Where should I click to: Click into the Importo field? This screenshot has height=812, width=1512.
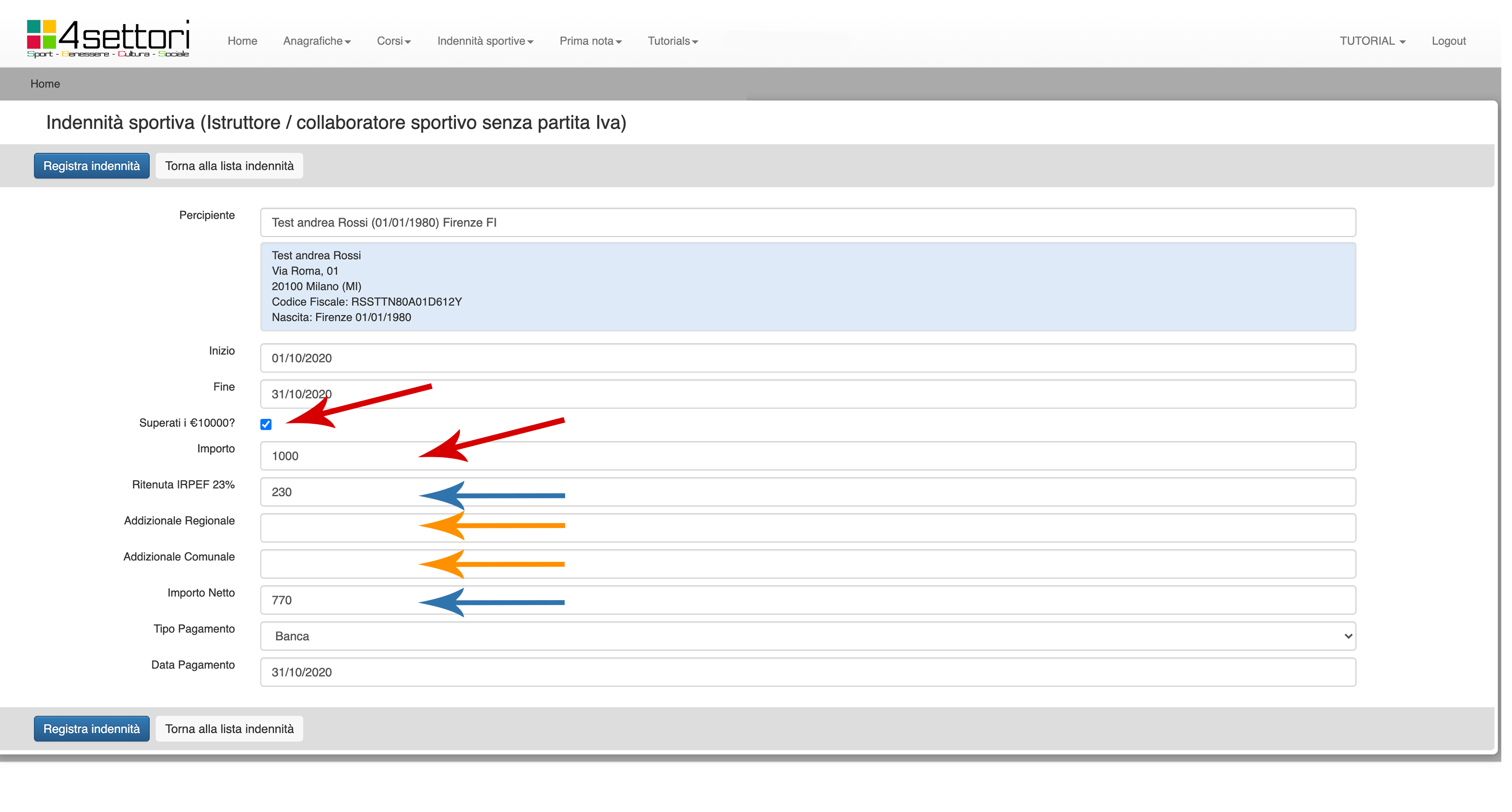pyautogui.click(x=808, y=455)
